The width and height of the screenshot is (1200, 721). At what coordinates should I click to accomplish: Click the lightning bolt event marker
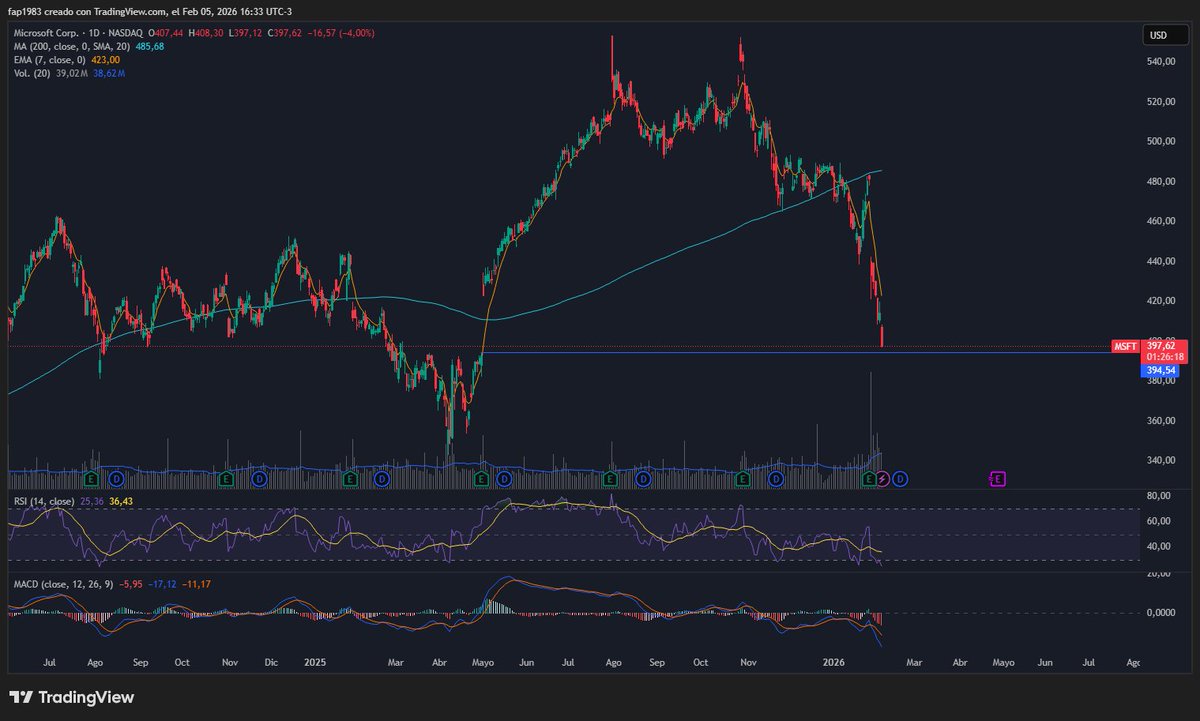[x=883, y=479]
